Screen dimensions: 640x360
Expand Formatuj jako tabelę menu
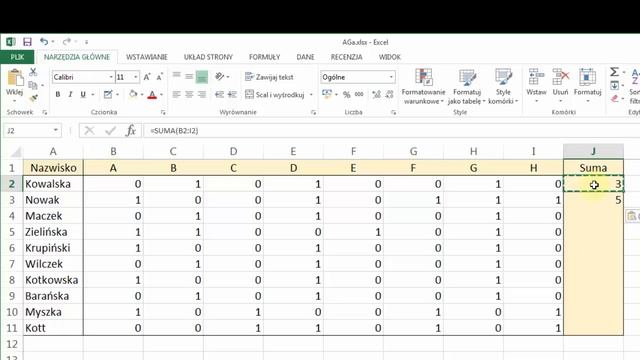pos(467,86)
